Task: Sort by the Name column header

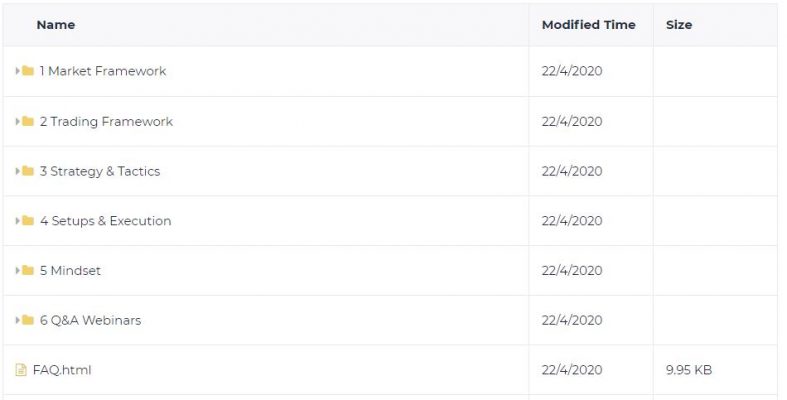Action: pos(56,25)
